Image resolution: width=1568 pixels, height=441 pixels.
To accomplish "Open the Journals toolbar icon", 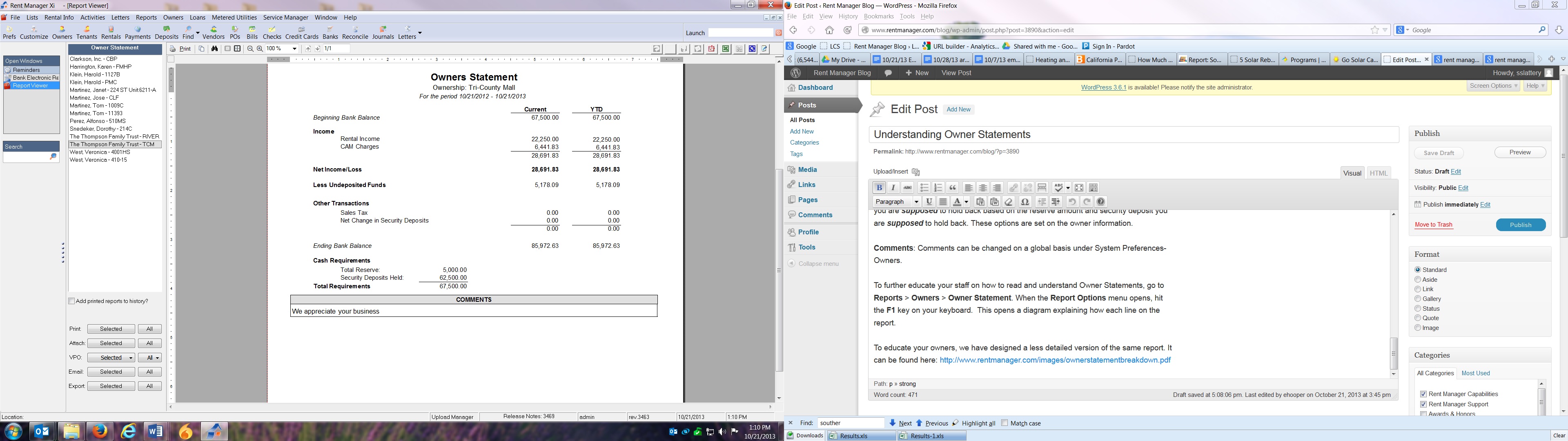I will pyautogui.click(x=383, y=33).
